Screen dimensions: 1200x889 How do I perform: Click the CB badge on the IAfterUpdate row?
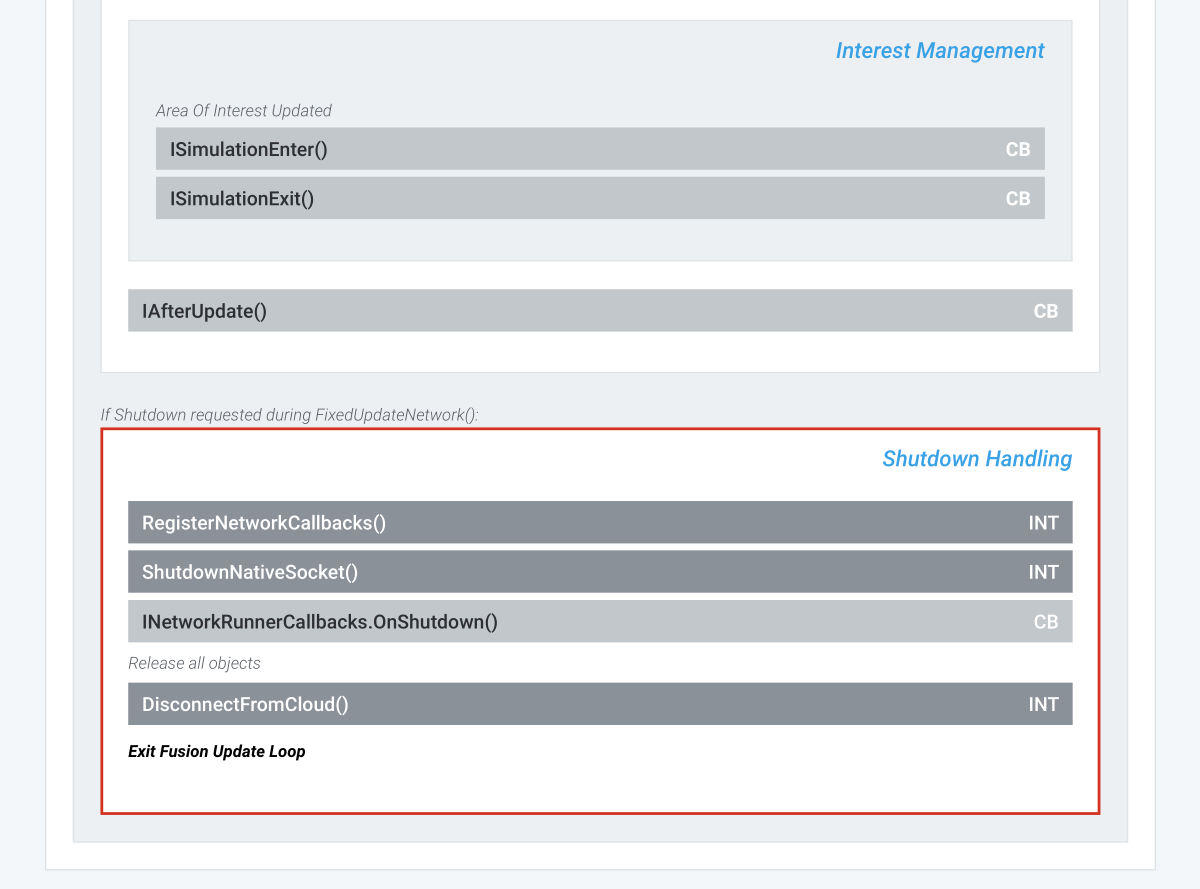tap(1045, 311)
